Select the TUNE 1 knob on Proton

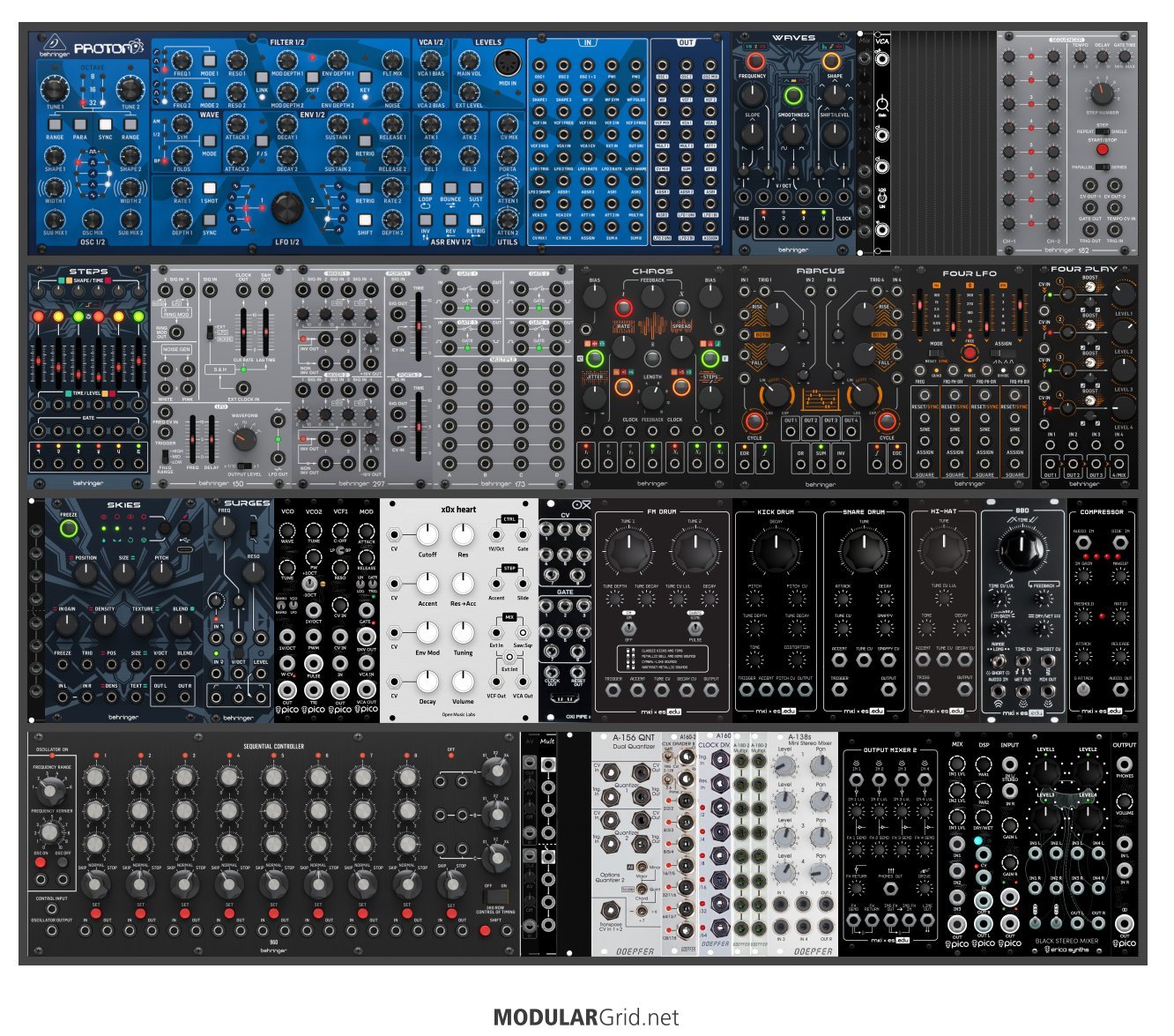pyautogui.click(x=55, y=88)
